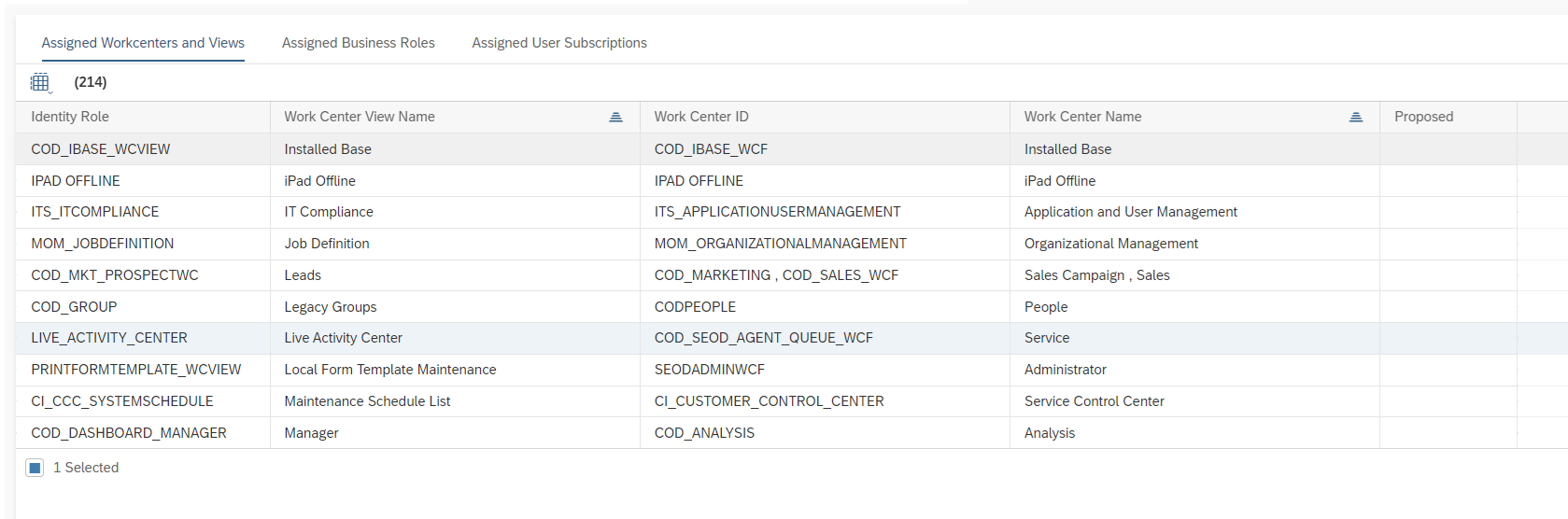Click sort icon in Work Center Name header
1568x519 pixels.
coord(1355,117)
